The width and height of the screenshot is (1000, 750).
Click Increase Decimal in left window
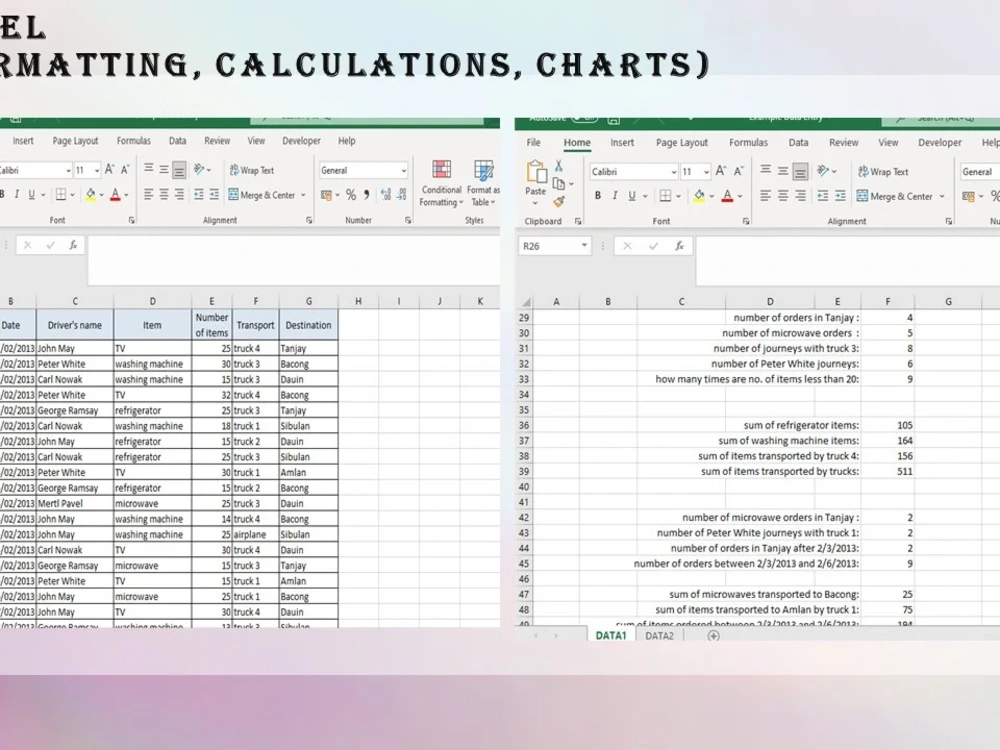click(386, 195)
